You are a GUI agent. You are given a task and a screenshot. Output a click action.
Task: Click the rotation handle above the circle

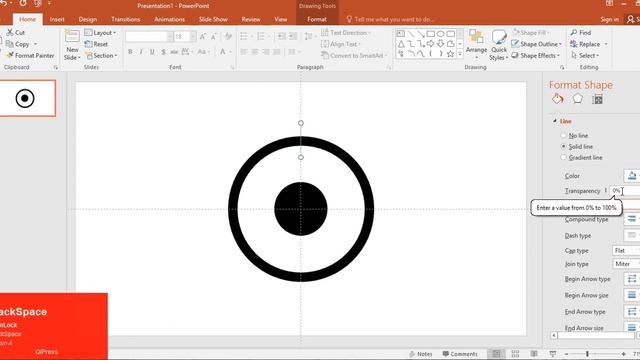click(301, 123)
